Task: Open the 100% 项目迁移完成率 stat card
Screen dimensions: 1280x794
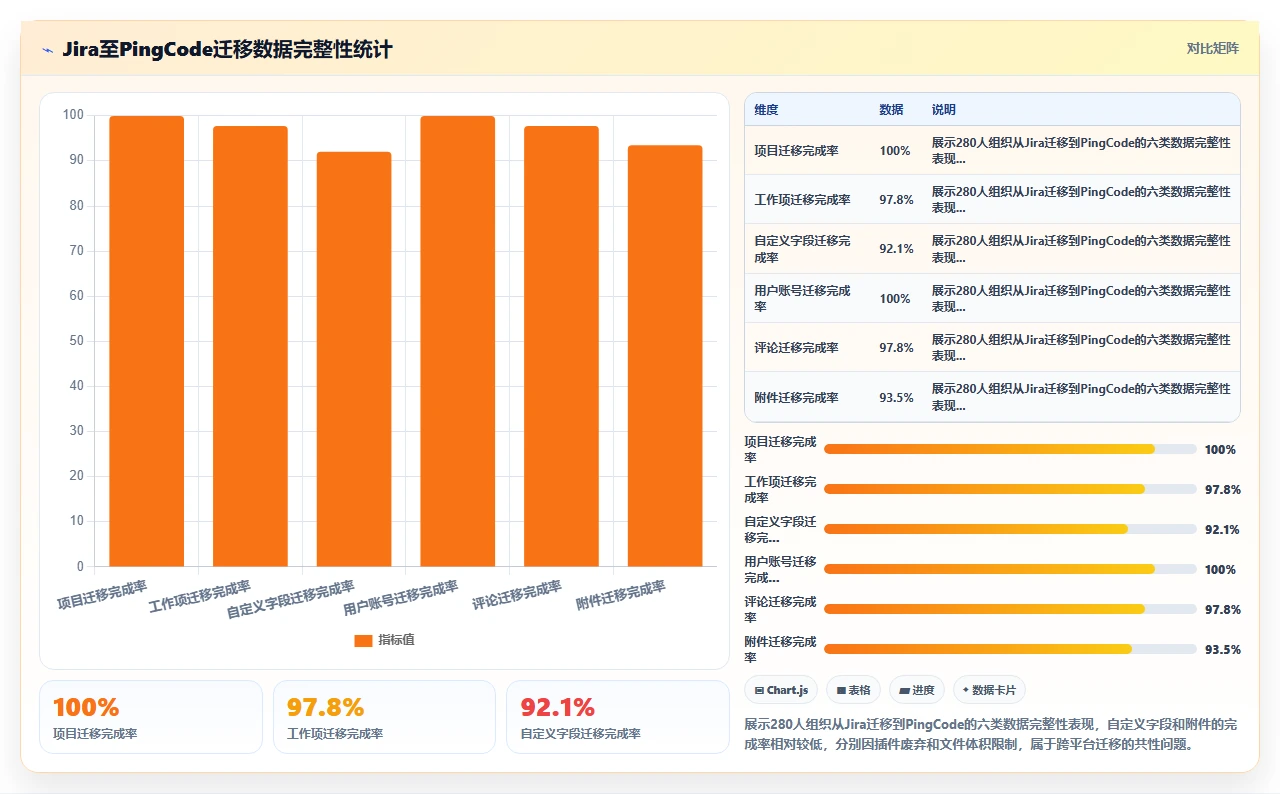Action: (x=151, y=717)
